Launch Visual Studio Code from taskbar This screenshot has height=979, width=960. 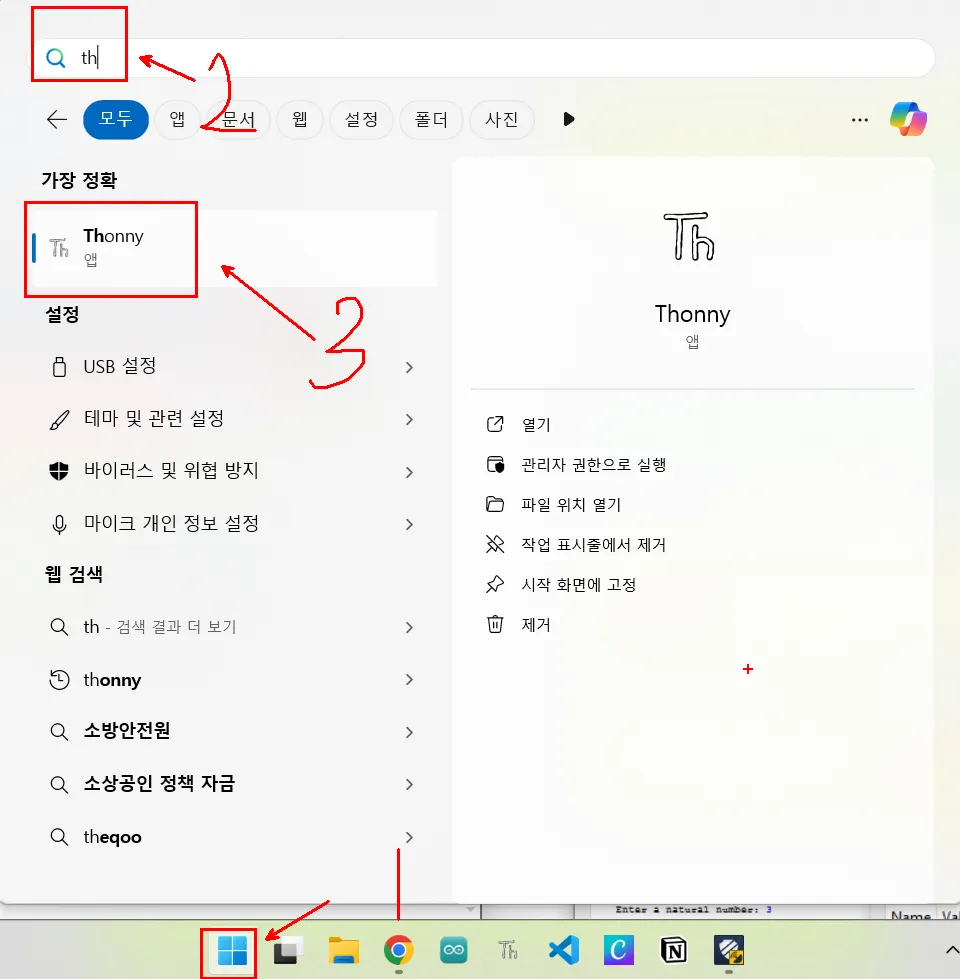pos(564,951)
